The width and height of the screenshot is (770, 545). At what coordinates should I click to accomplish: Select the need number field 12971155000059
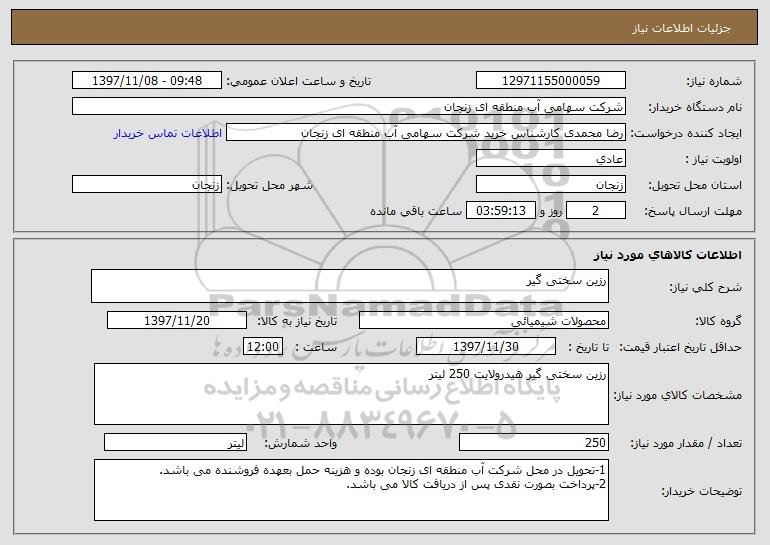point(550,81)
